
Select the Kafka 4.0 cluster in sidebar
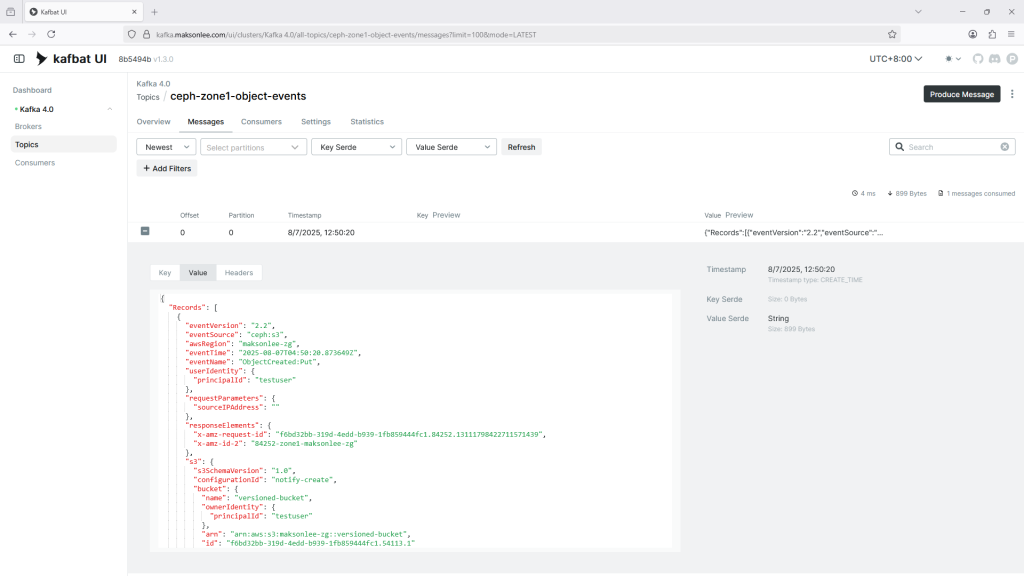point(37,109)
